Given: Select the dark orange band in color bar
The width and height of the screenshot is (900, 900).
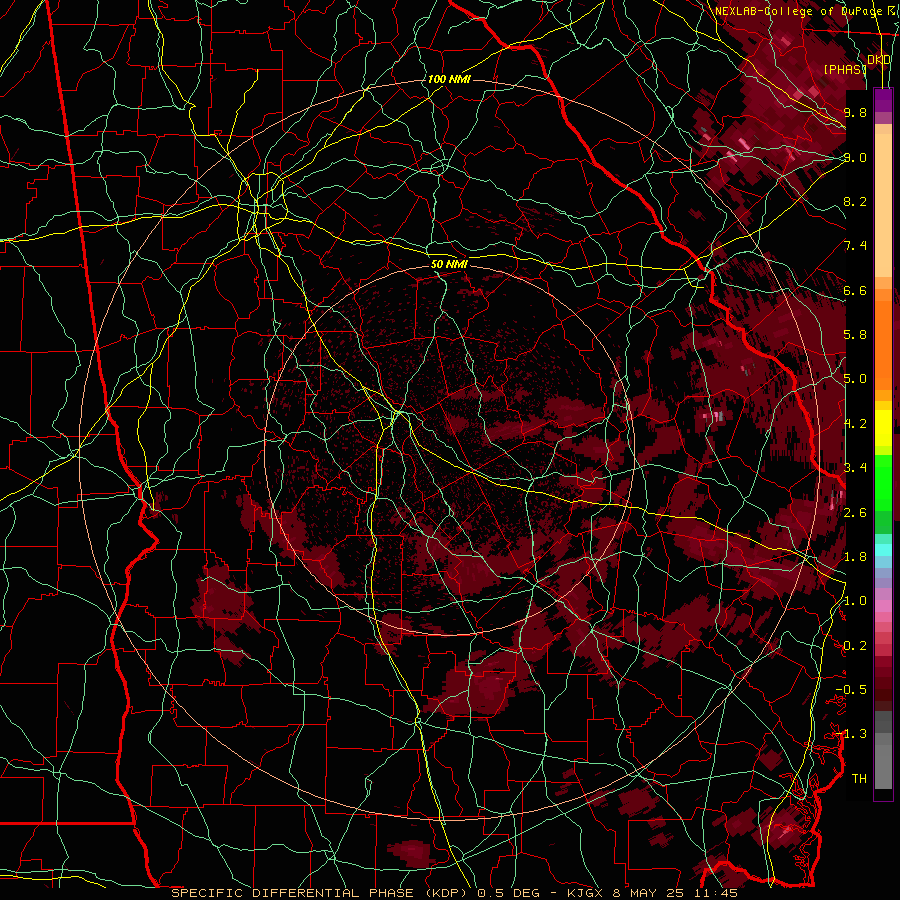Looking at the screenshot, I should [x=883, y=345].
